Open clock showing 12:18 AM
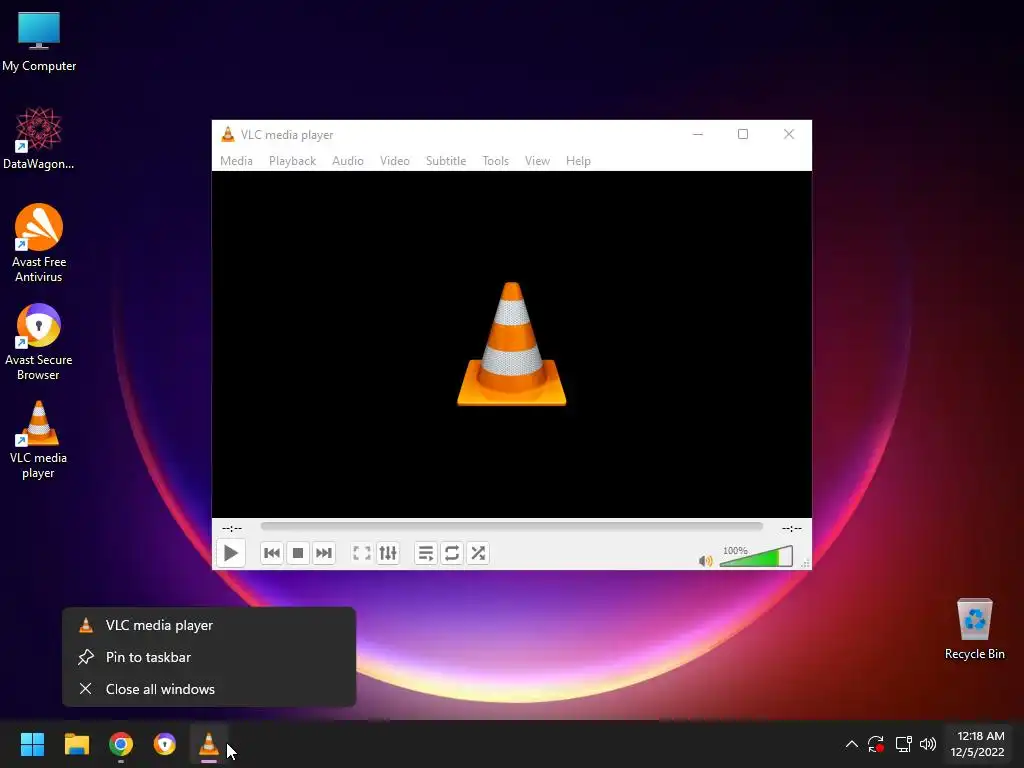The width and height of the screenshot is (1024, 768). click(x=978, y=744)
